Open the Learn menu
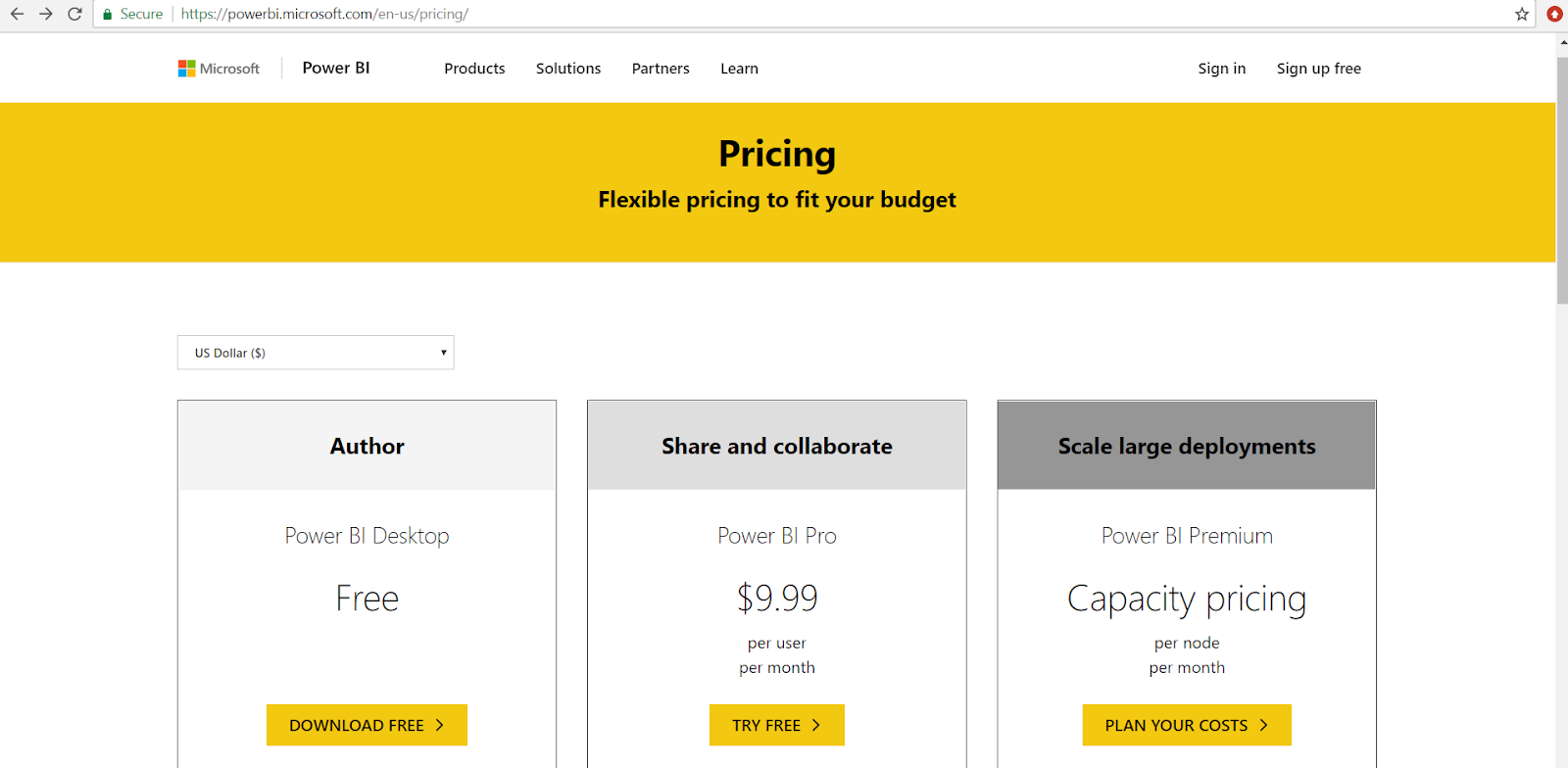 coord(739,69)
